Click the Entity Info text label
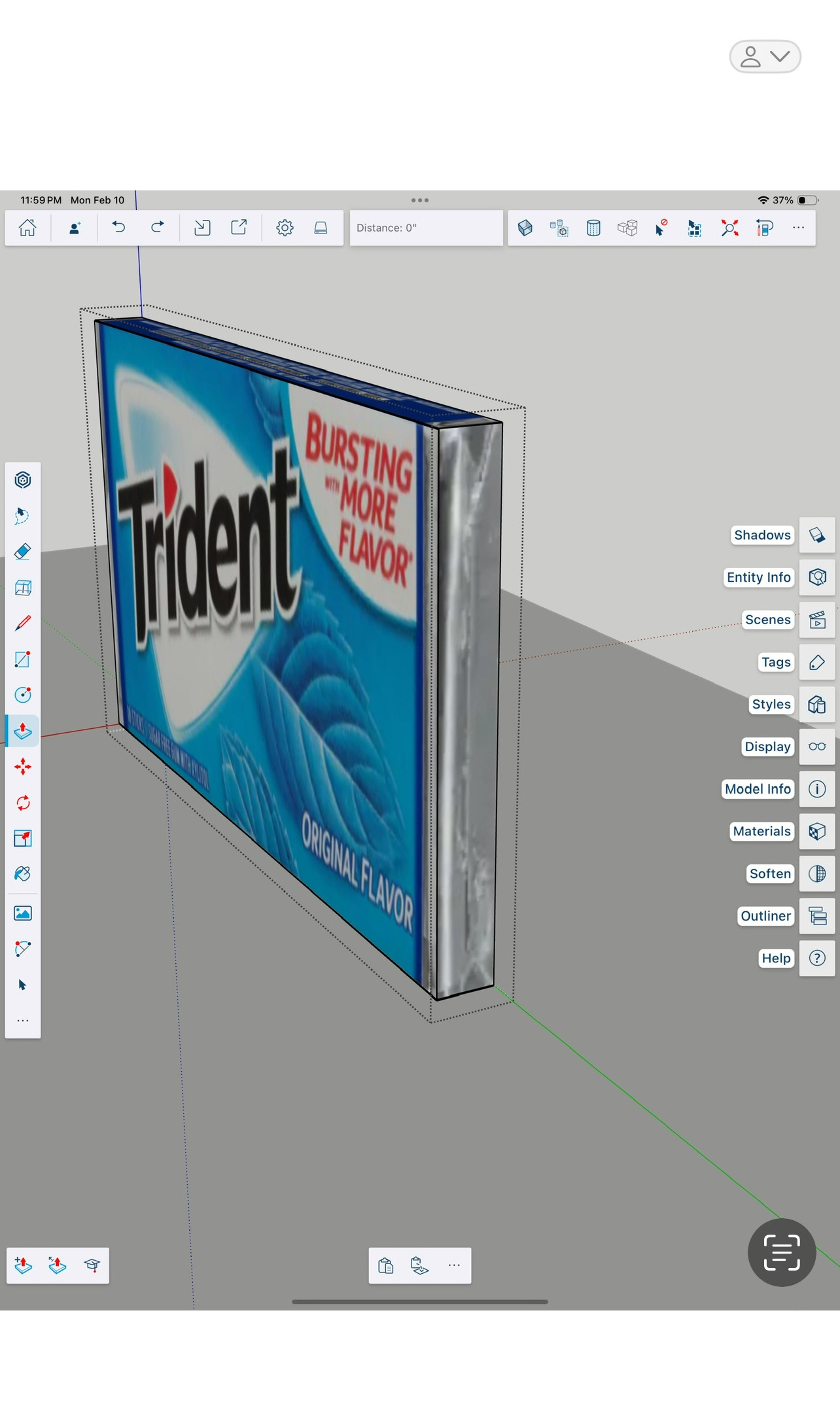The image size is (840, 1406). tap(758, 577)
